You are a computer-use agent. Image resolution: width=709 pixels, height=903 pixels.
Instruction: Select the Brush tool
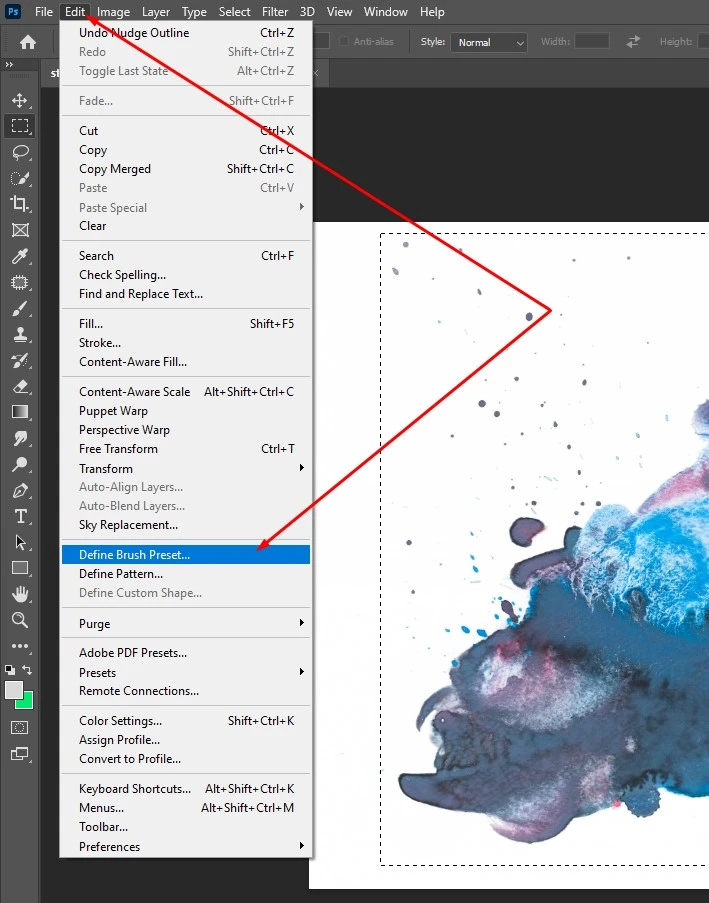pyautogui.click(x=20, y=309)
